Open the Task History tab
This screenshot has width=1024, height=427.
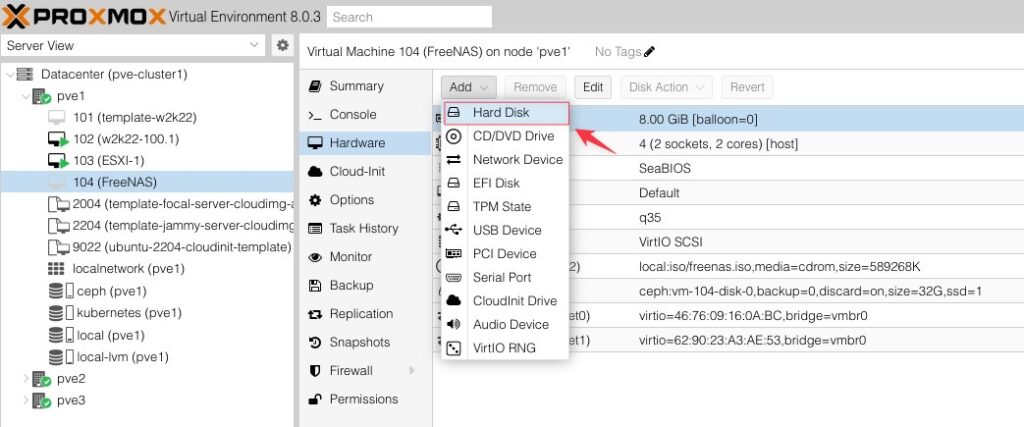tap(365, 228)
